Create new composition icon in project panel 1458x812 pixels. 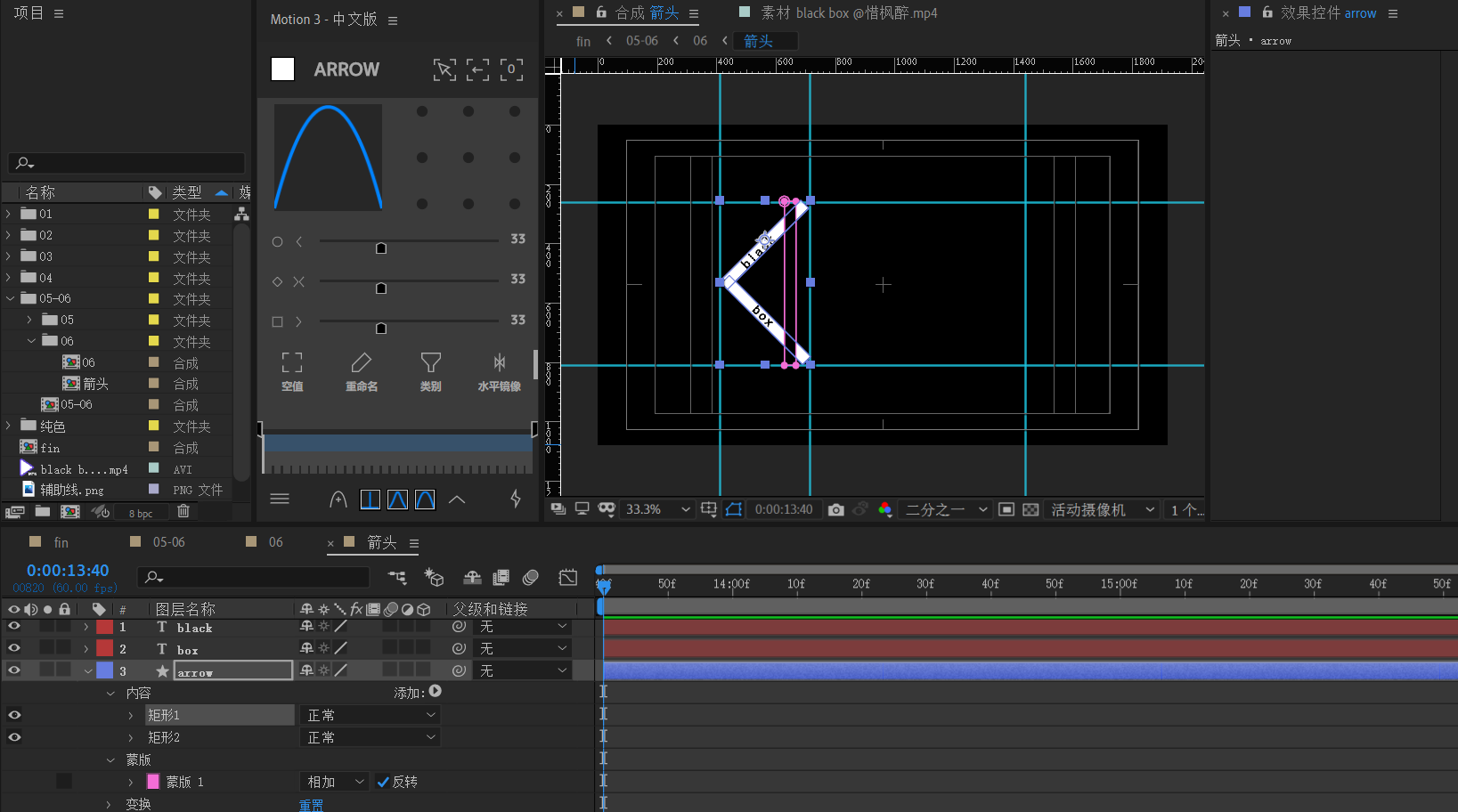pyautogui.click(x=69, y=511)
